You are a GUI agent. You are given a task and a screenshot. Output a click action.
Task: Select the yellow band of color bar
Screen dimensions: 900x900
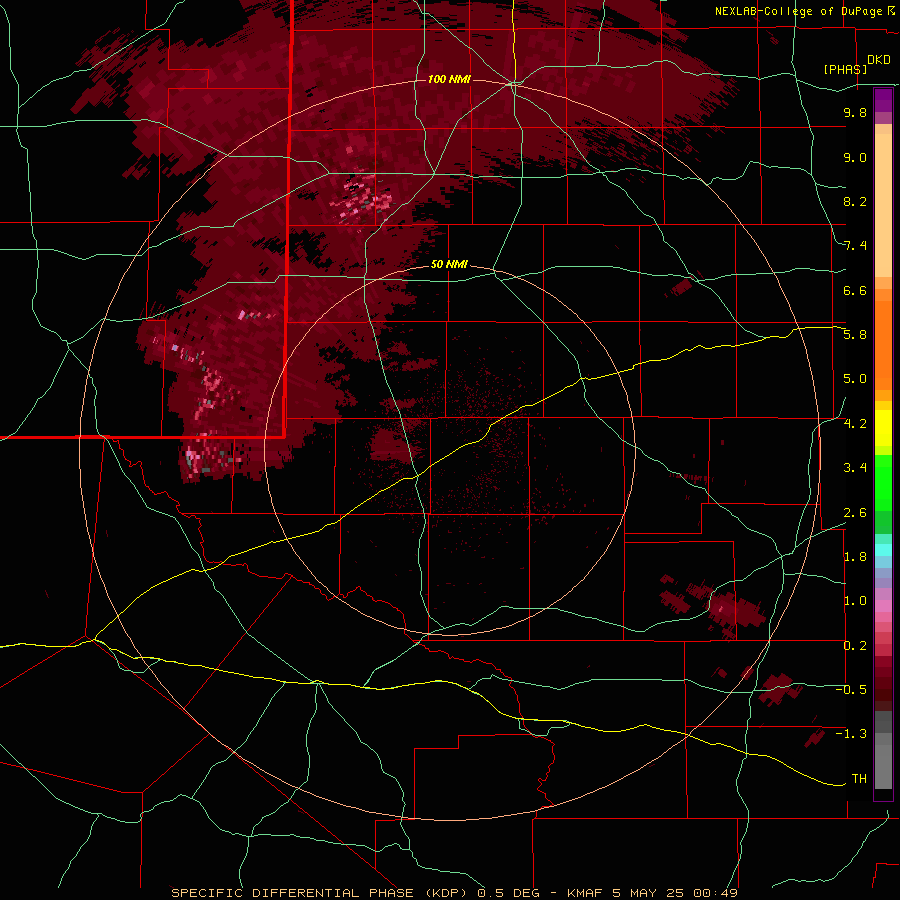pos(883,428)
